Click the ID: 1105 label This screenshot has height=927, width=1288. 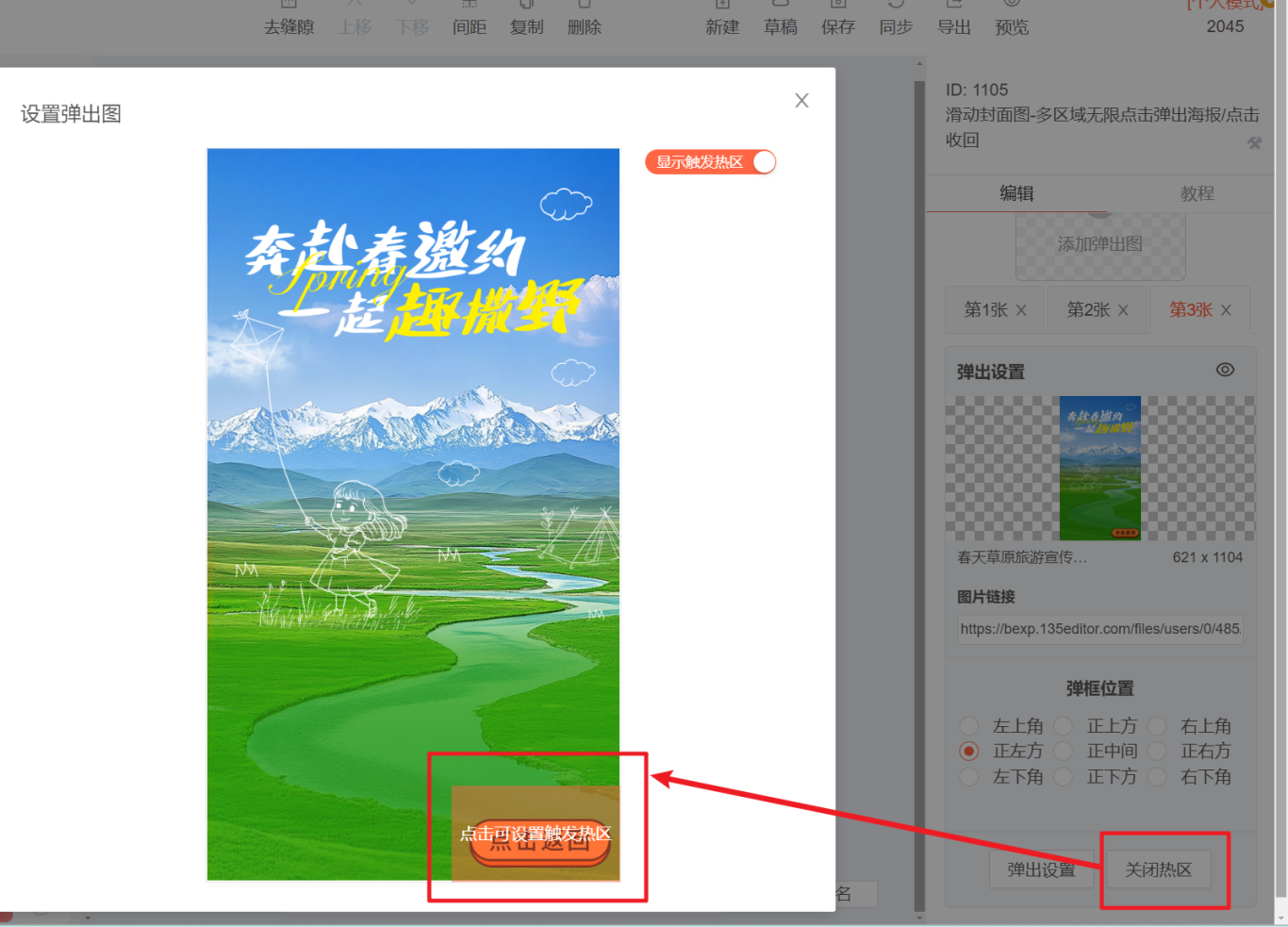click(977, 90)
